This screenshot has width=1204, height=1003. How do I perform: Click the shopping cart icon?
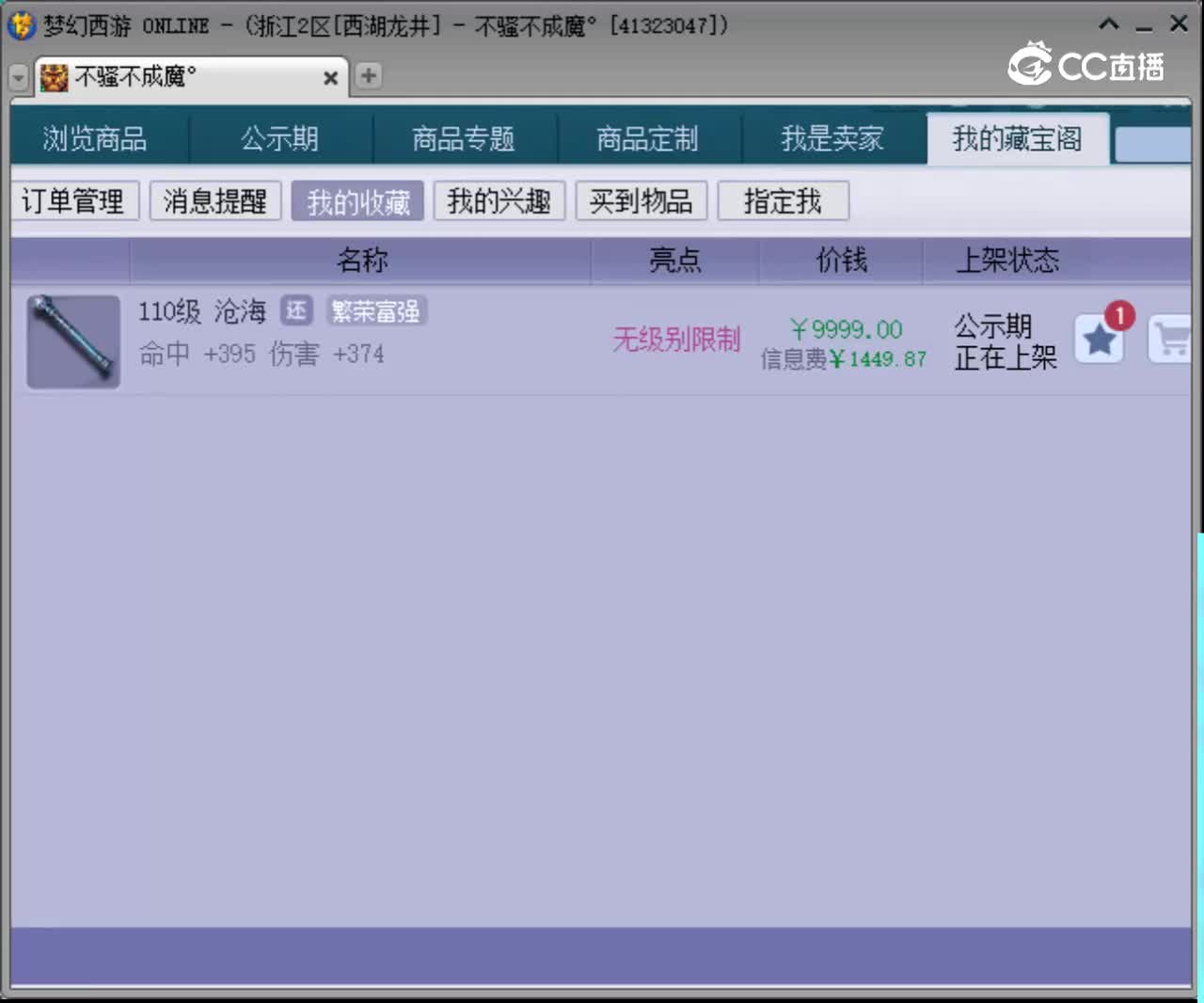click(x=1171, y=340)
